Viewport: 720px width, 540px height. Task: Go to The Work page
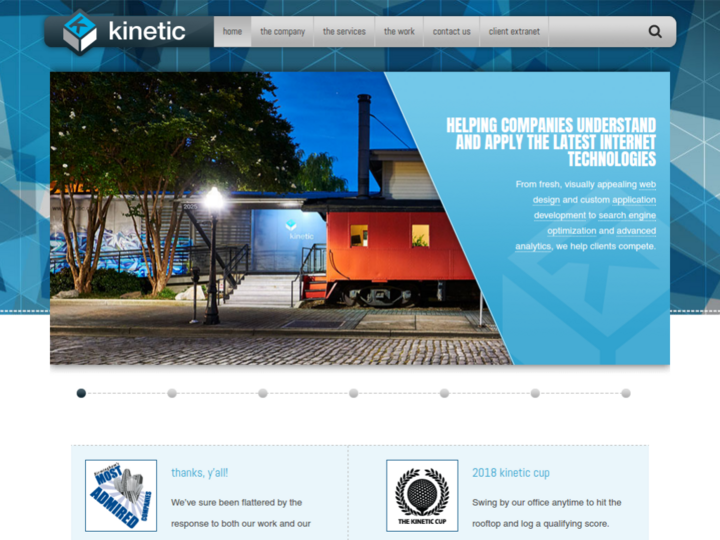pos(399,31)
